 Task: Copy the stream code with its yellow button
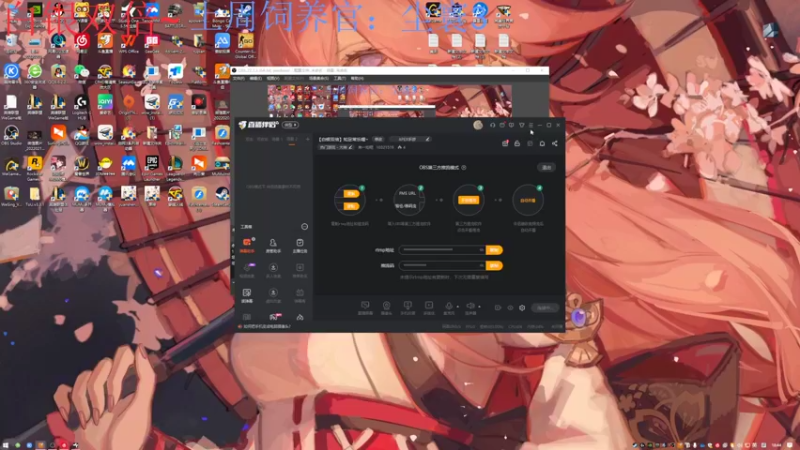494,266
